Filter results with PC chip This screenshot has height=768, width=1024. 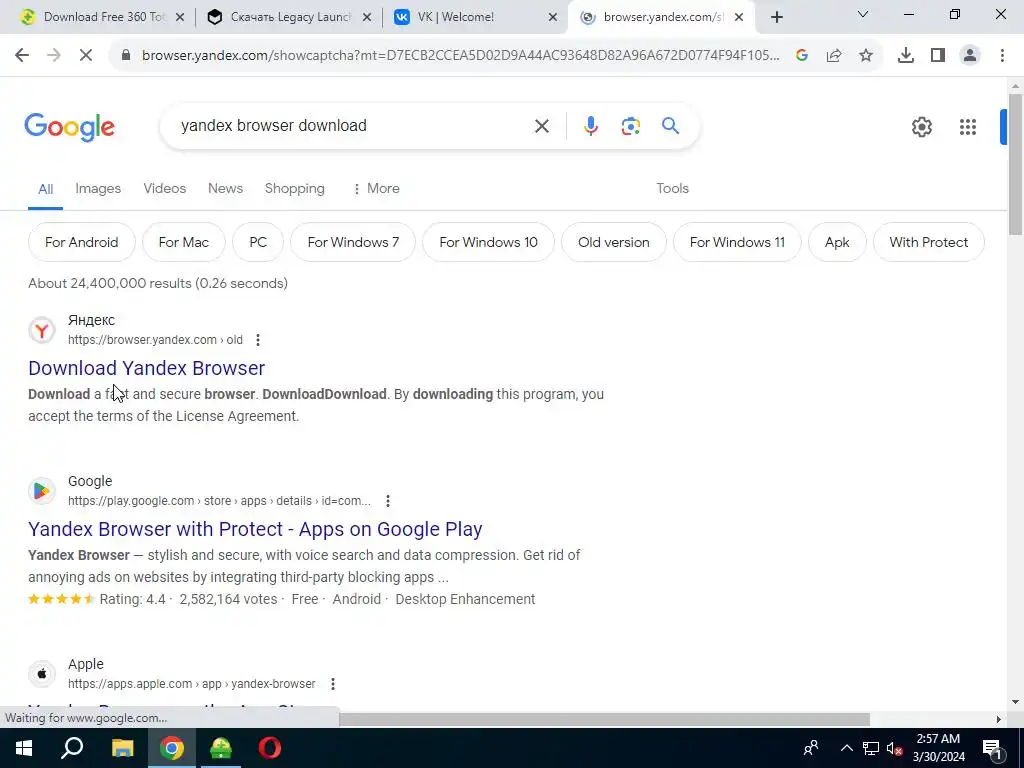click(258, 242)
